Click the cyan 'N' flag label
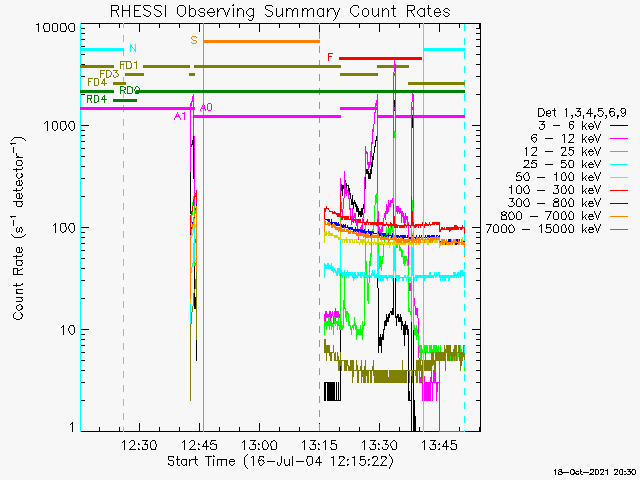The width and height of the screenshot is (640, 480). tap(133, 48)
